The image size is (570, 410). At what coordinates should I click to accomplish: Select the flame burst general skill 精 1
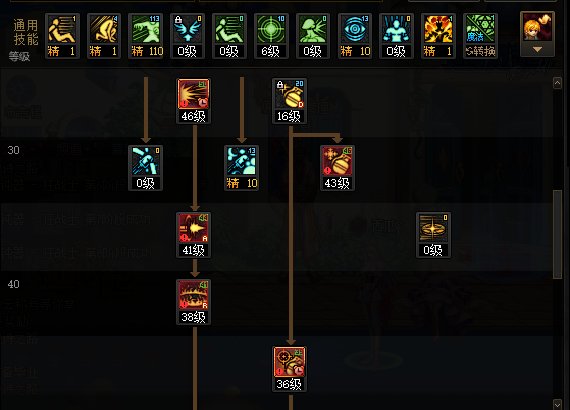click(x=438, y=36)
